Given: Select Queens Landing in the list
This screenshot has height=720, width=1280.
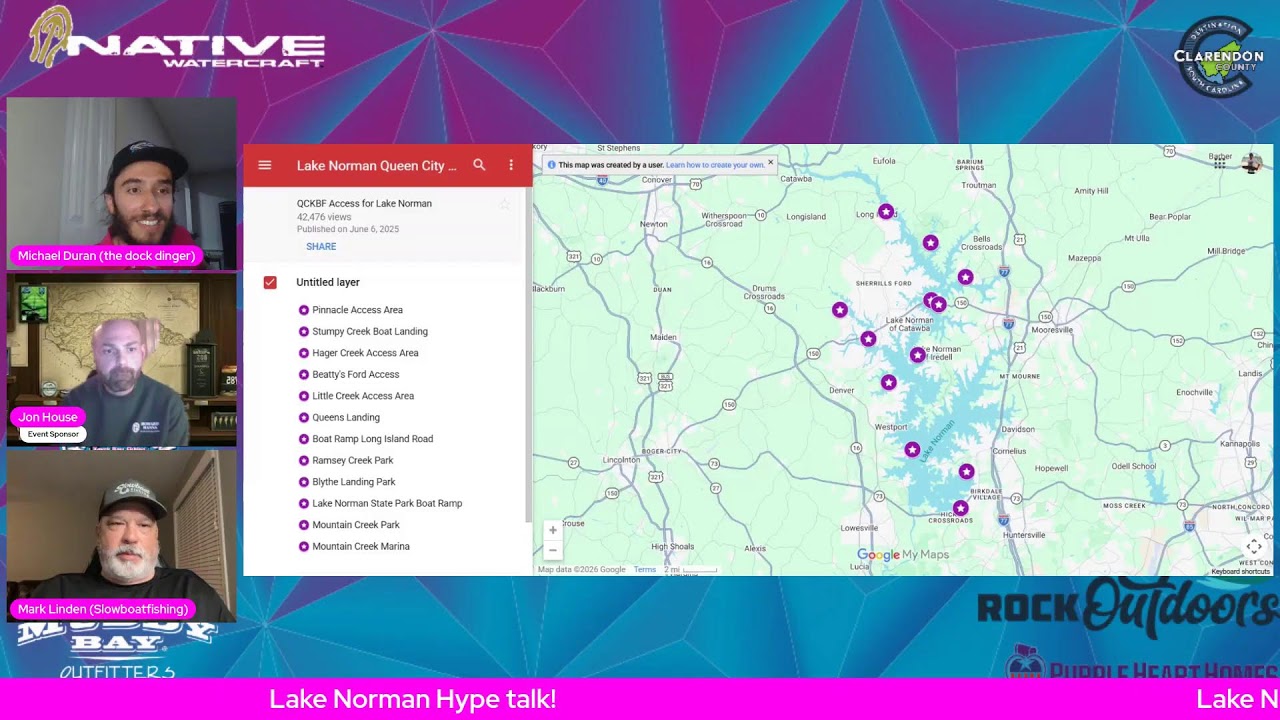Looking at the screenshot, I should pos(346,418).
